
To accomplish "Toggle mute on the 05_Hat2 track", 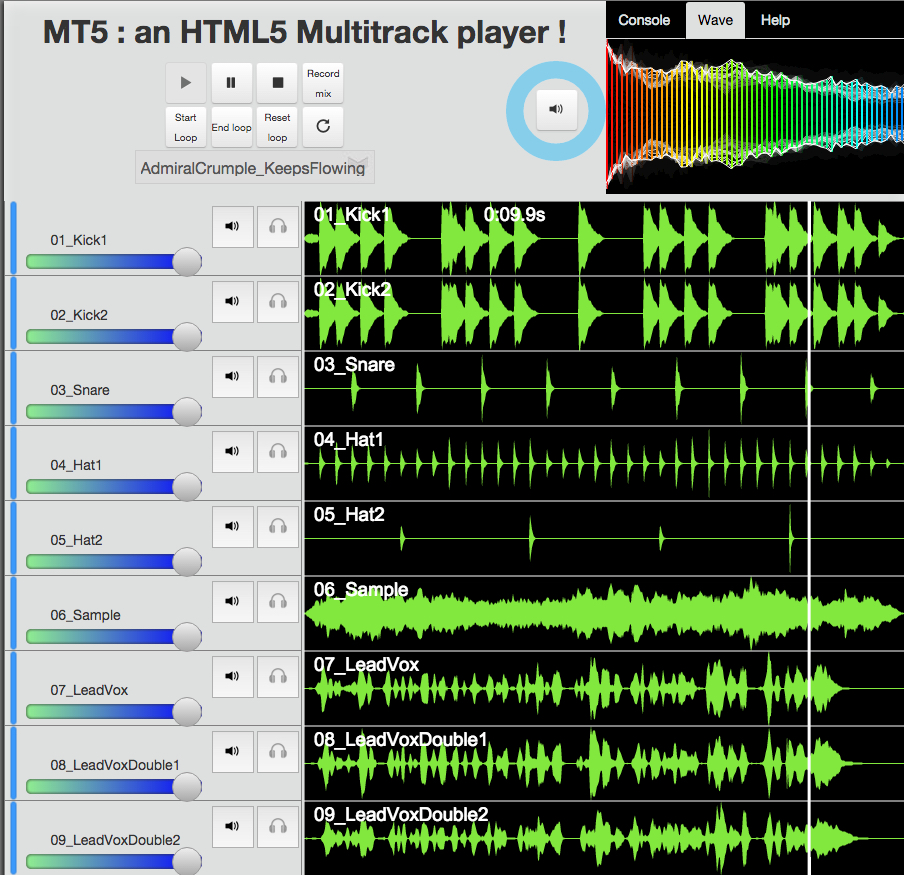I will click(232, 526).
